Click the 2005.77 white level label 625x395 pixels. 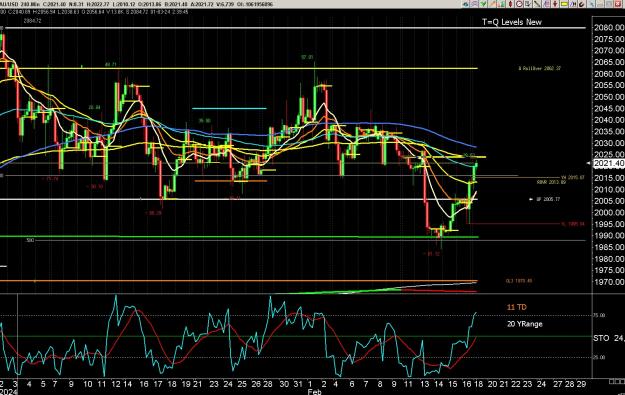[x=548, y=199]
